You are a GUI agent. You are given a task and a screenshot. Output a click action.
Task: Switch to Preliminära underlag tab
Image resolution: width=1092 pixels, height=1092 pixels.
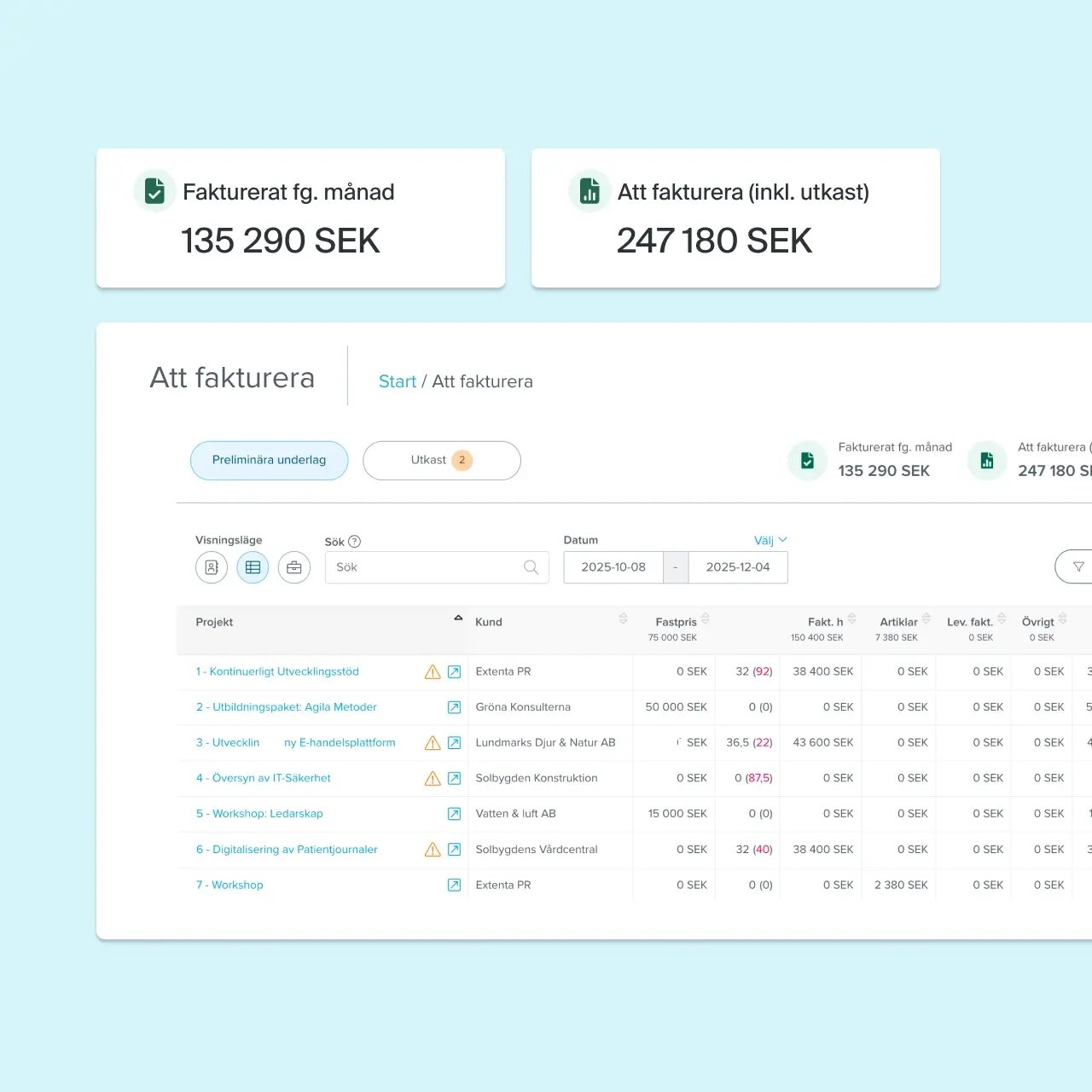click(269, 461)
